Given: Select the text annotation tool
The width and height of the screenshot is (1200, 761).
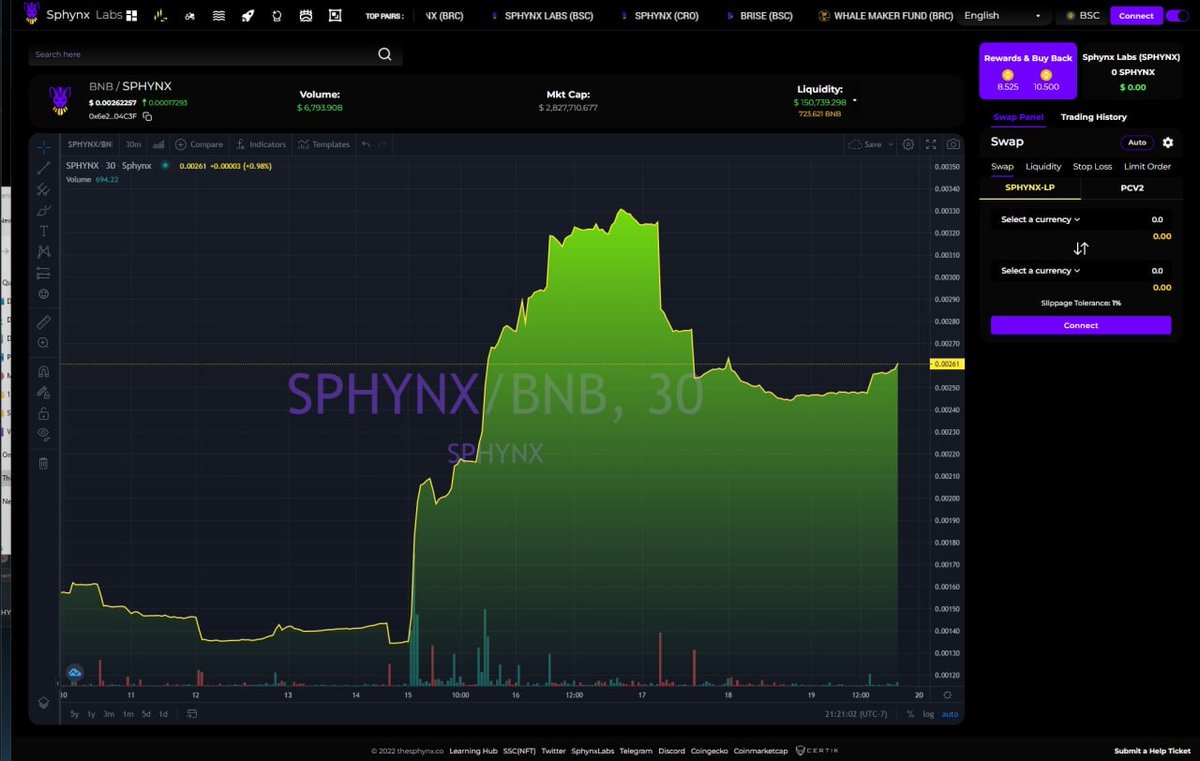Looking at the screenshot, I should 43,231.
